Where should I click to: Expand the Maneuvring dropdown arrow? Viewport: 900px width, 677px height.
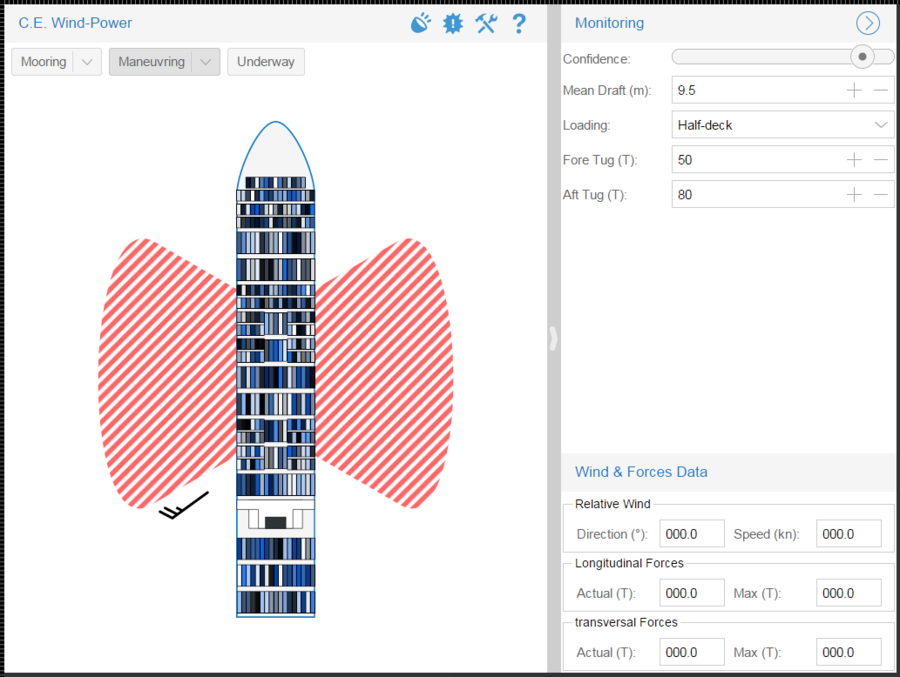(205, 62)
